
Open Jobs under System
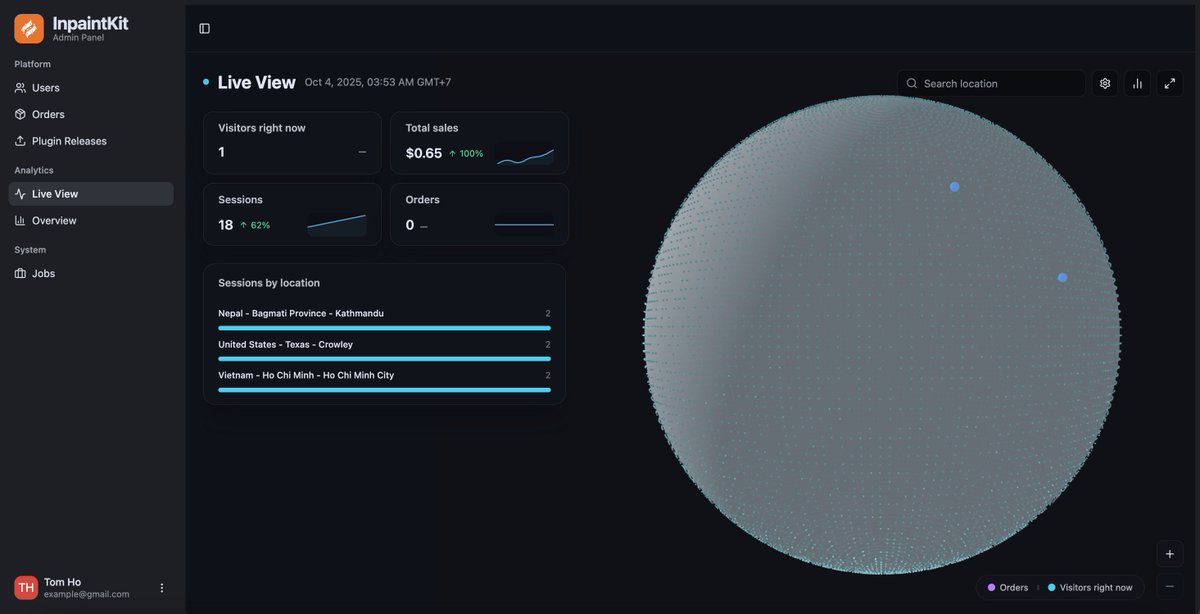[91, 273]
